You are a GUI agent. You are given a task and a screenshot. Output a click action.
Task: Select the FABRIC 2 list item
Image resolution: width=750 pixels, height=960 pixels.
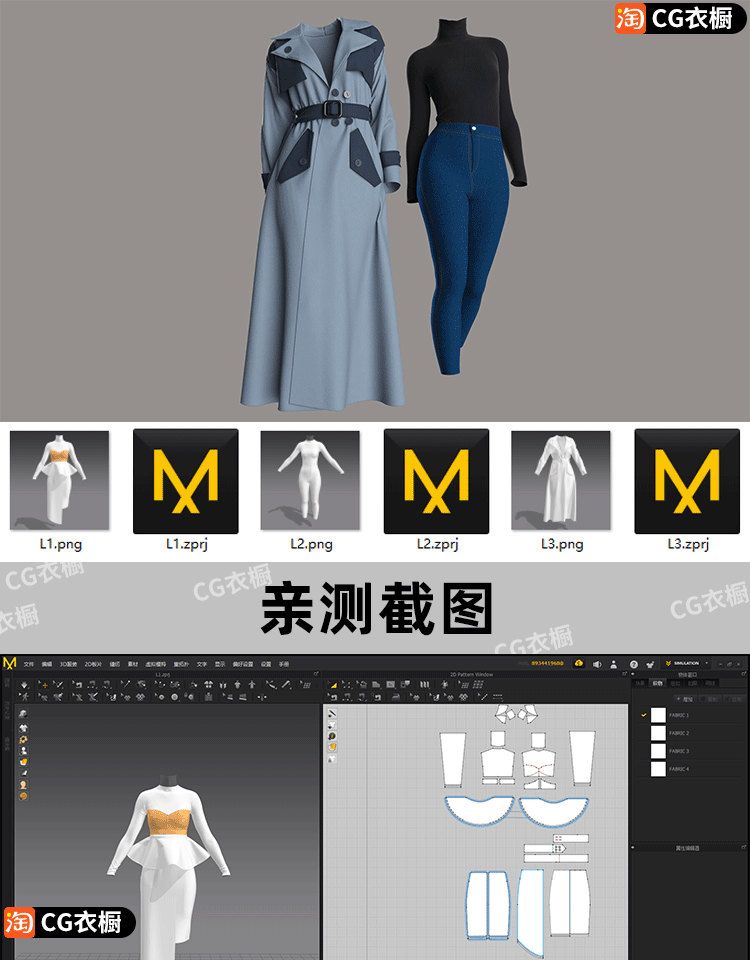tap(680, 733)
